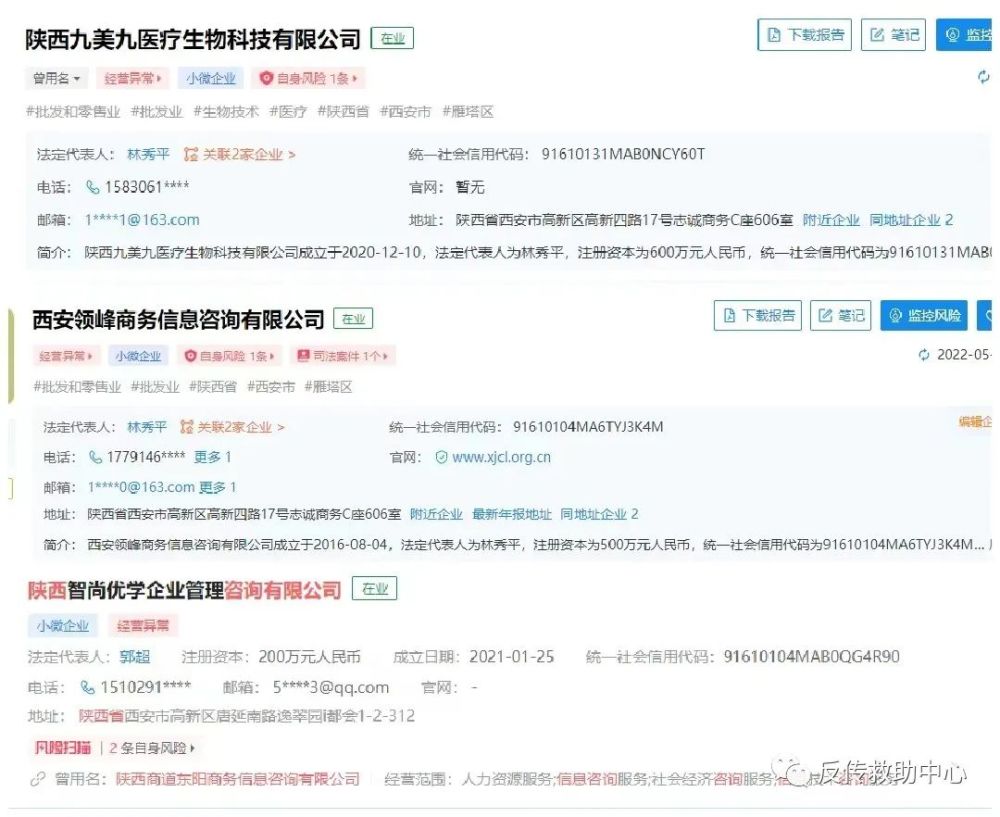Select the #雁塔区 tag under 西安领峰
Viewport: 1000px width, 817px height.
[328, 387]
